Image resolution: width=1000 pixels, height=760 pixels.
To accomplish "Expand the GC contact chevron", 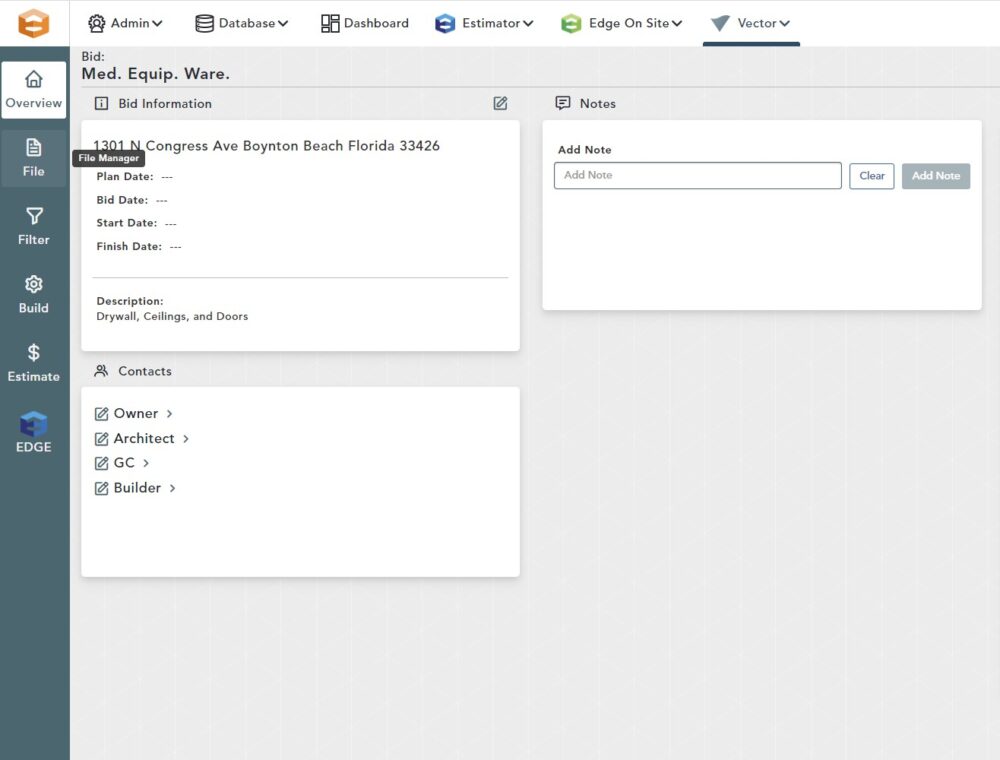I will 146,463.
